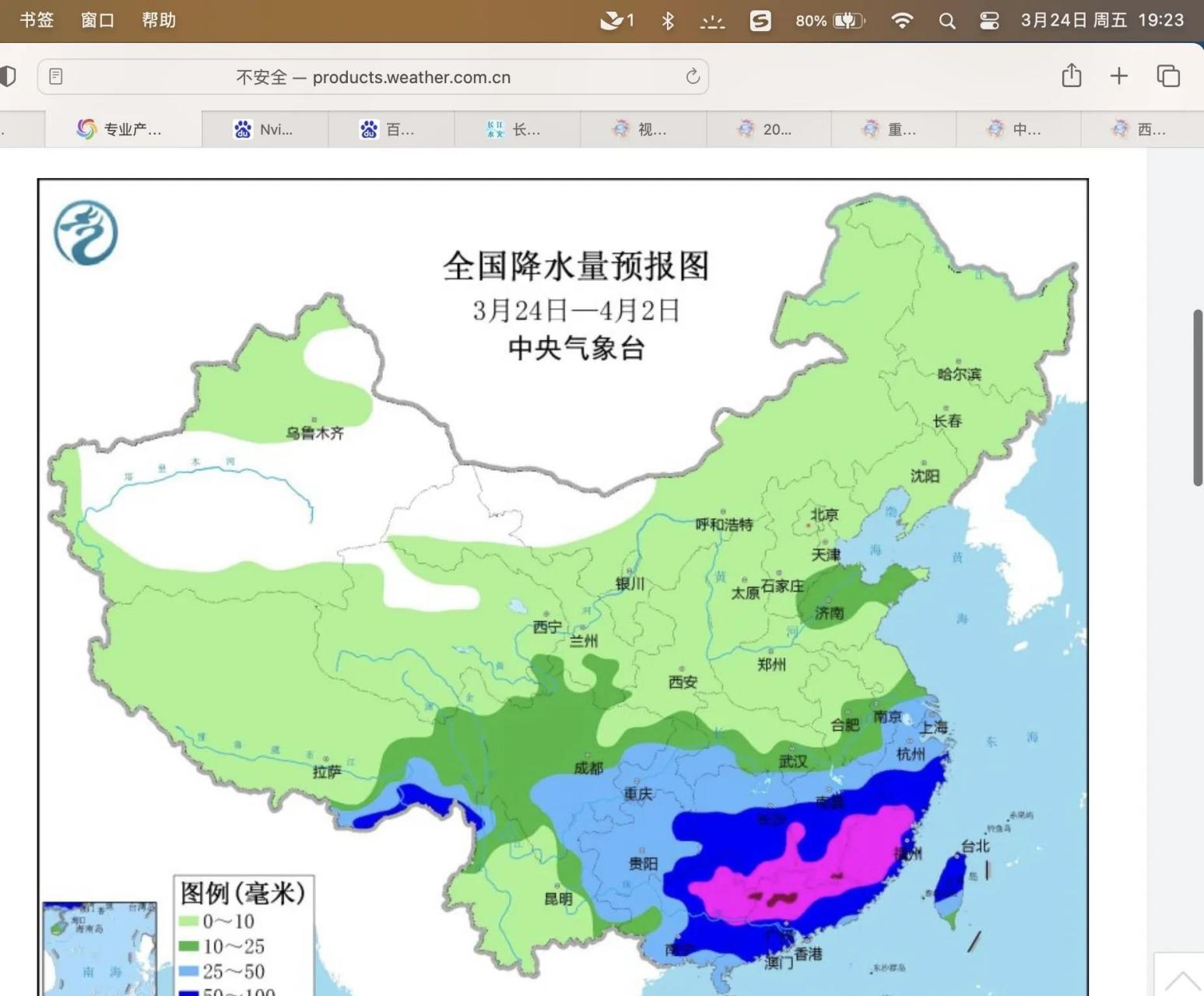Image resolution: width=1204 pixels, height=996 pixels.
Task: Show tab overview icon
Action: [x=1168, y=75]
